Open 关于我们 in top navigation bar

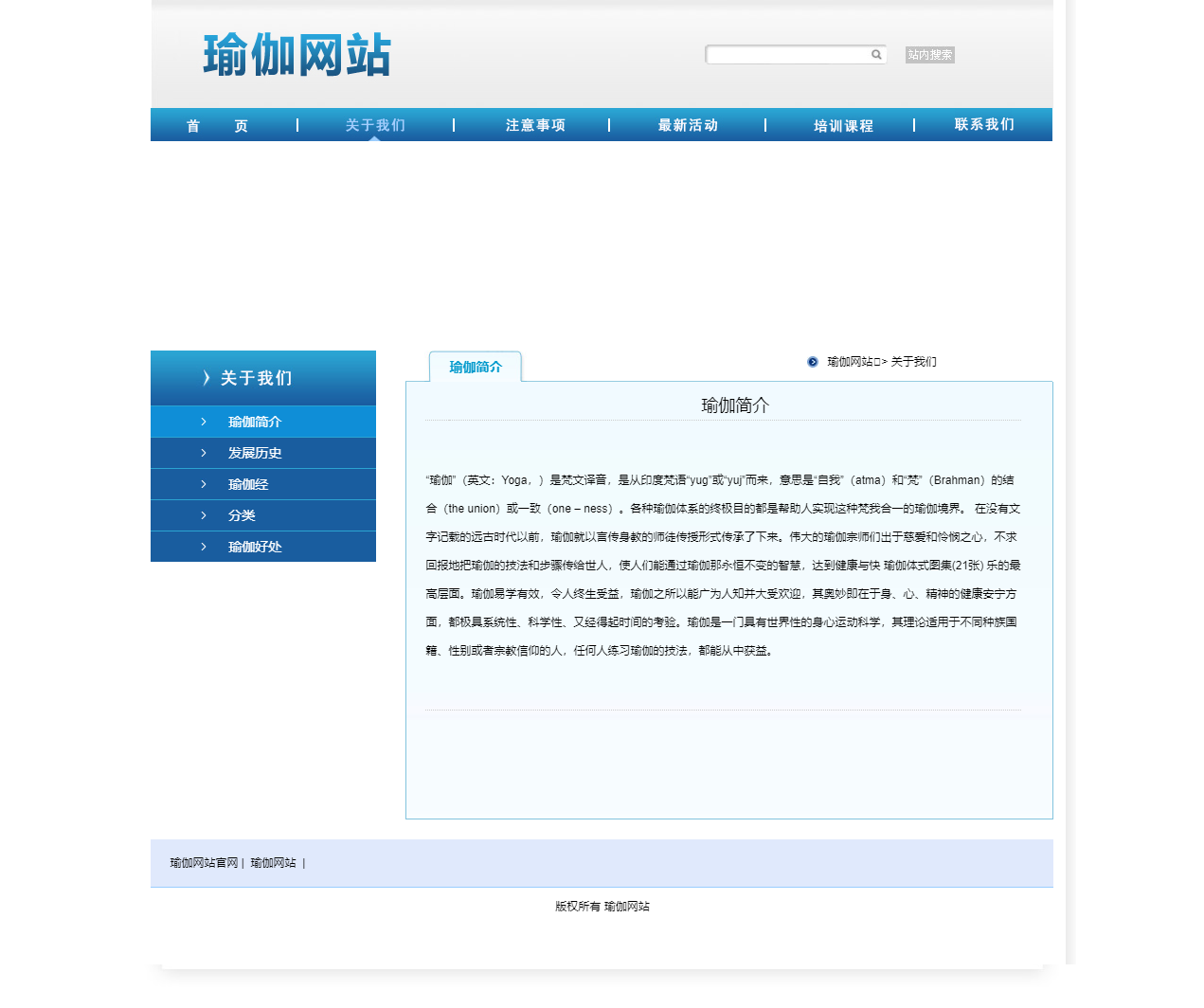tap(375, 125)
